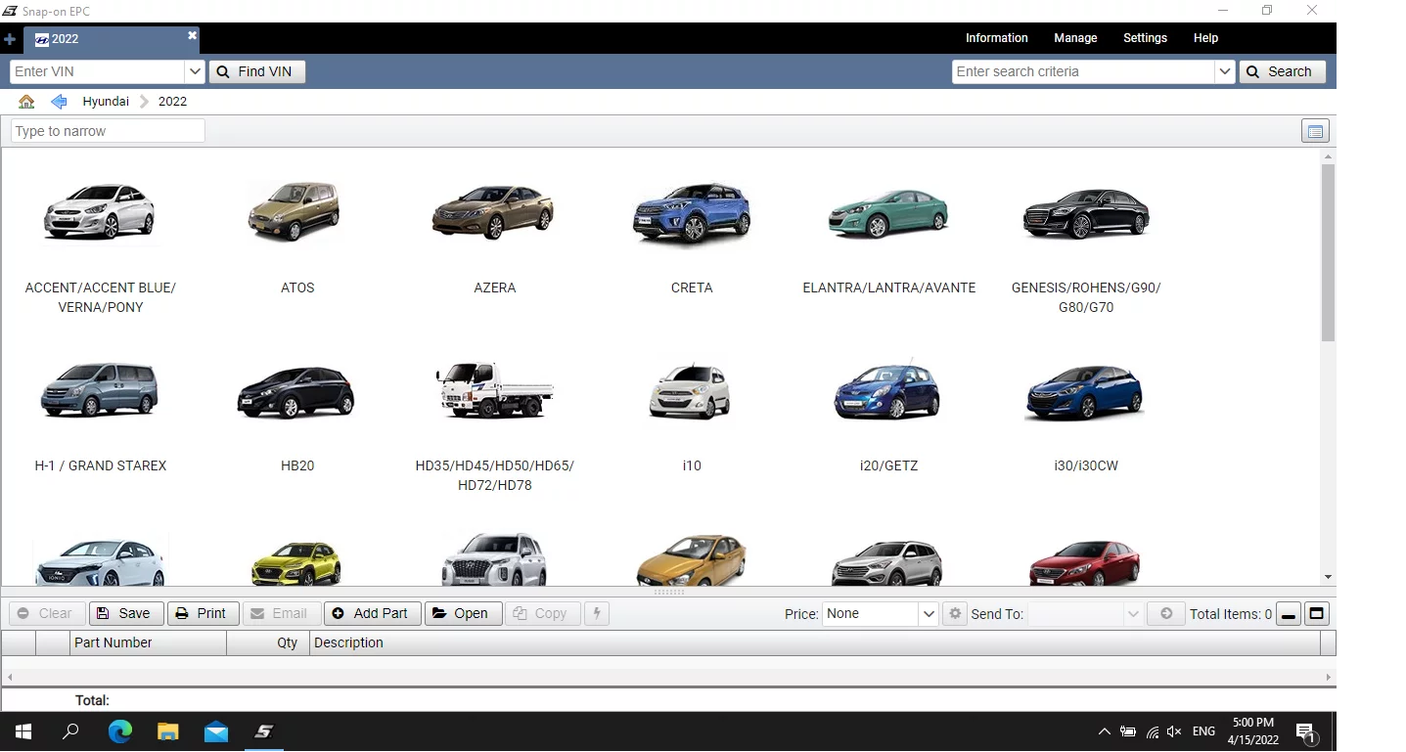This screenshot has height=752, width=1406.
Task: Click the circular send arrow icon beside Send To
Action: pos(1165,613)
